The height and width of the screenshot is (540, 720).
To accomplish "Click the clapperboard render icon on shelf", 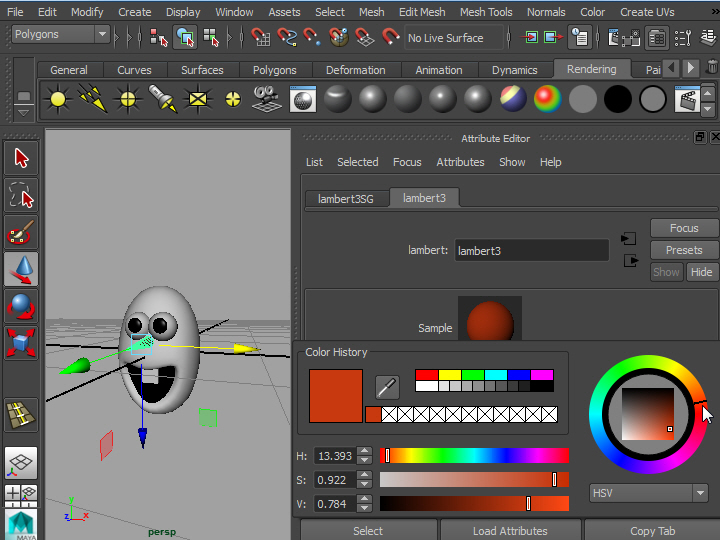I will [687, 99].
